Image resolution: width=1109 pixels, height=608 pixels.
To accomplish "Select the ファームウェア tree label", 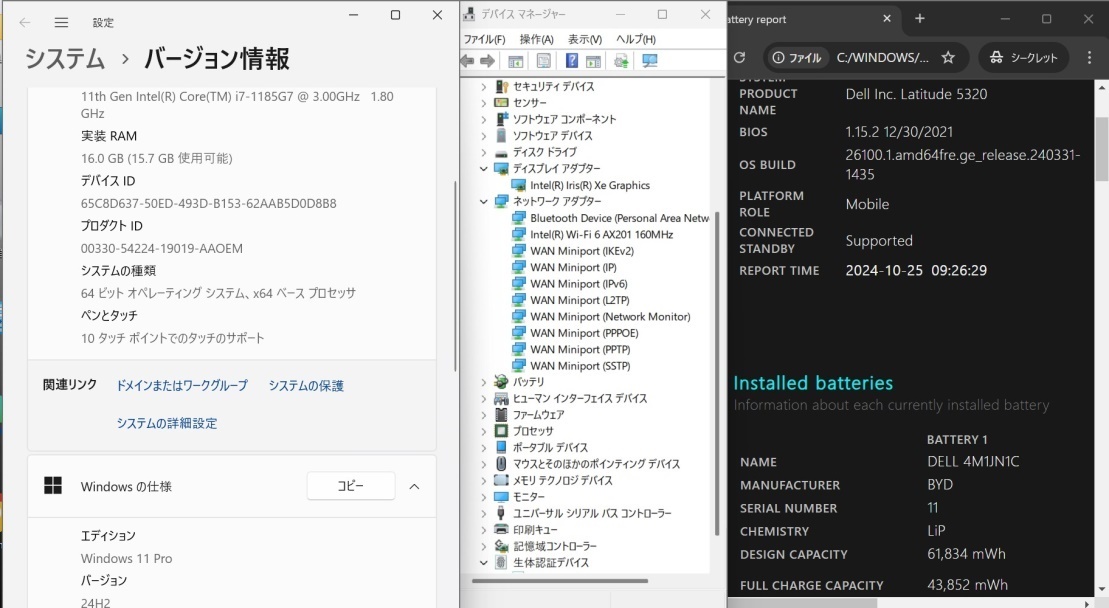I will pyautogui.click(x=538, y=415).
